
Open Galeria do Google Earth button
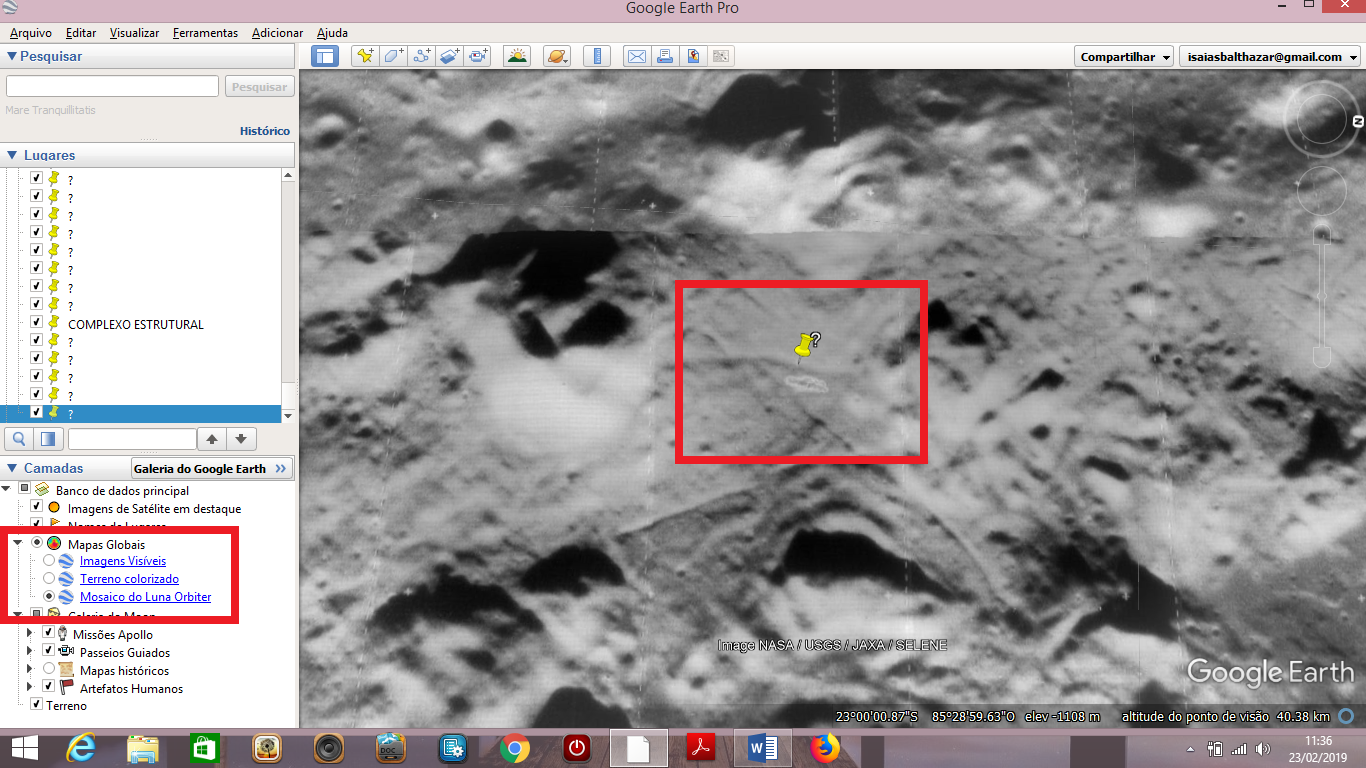210,468
